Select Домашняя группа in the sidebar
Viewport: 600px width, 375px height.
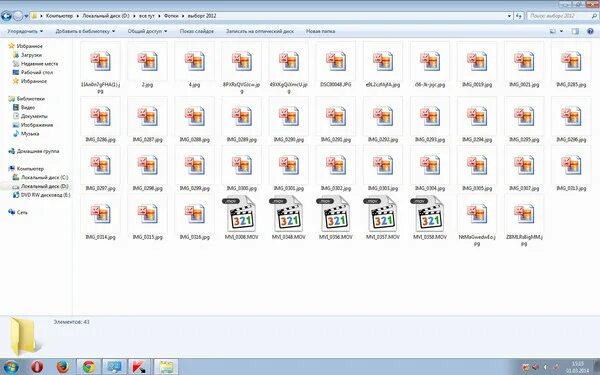click(38, 152)
